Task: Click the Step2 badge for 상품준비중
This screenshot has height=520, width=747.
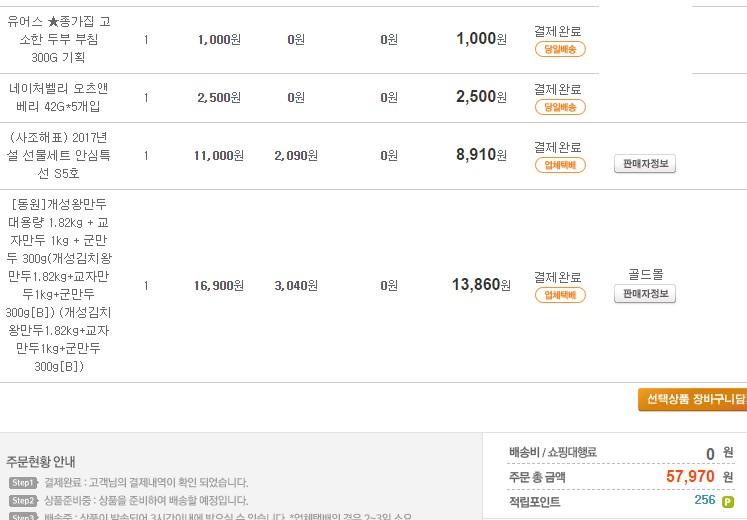Action: click(x=23, y=500)
